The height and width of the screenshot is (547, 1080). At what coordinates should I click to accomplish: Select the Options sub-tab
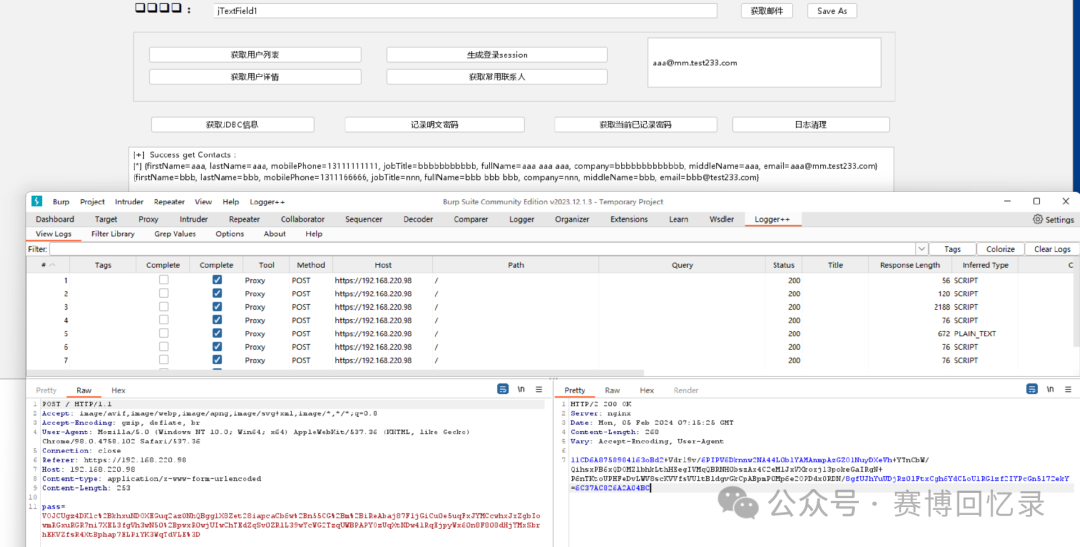[x=229, y=234]
